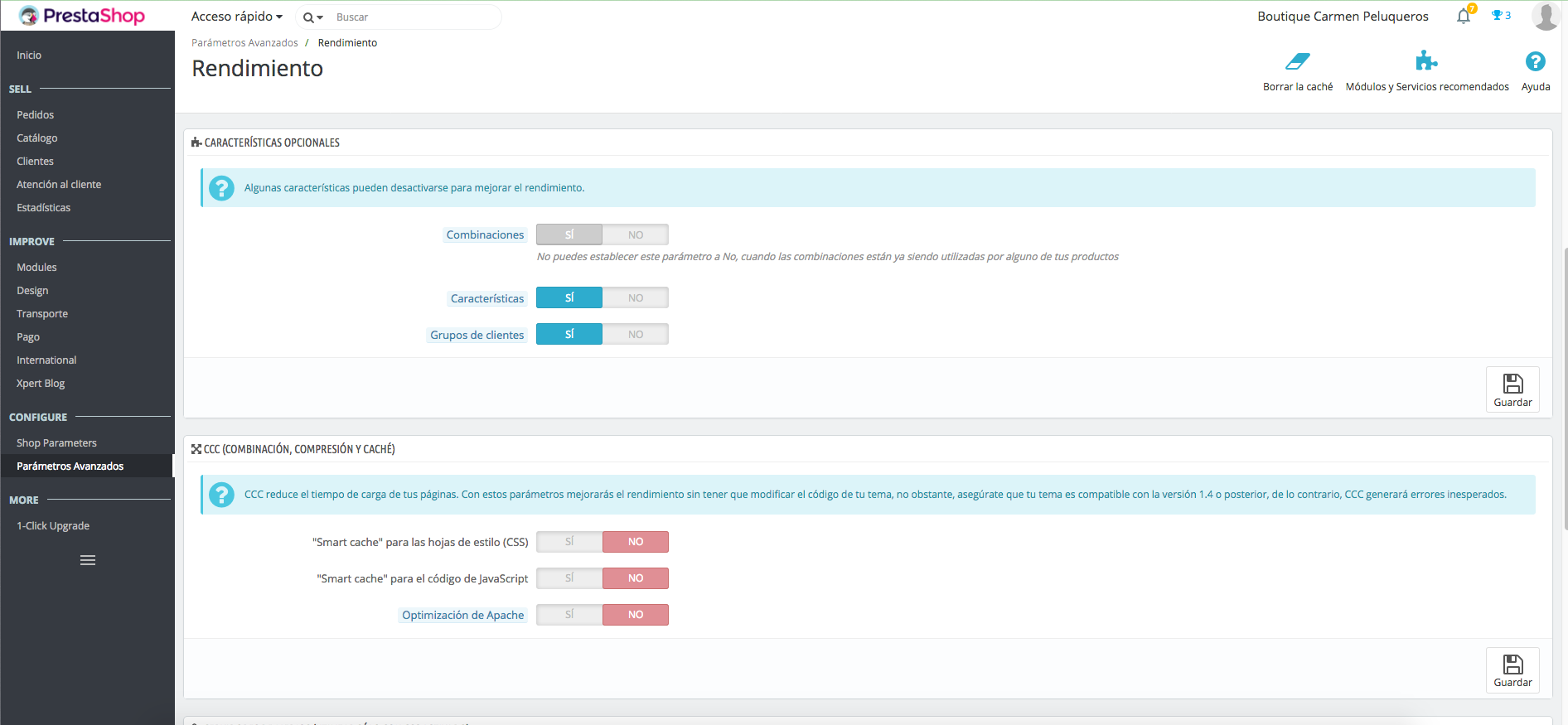This screenshot has width=1568, height=725.
Task: Click the Rendimiento breadcrumb text
Action: click(x=347, y=43)
